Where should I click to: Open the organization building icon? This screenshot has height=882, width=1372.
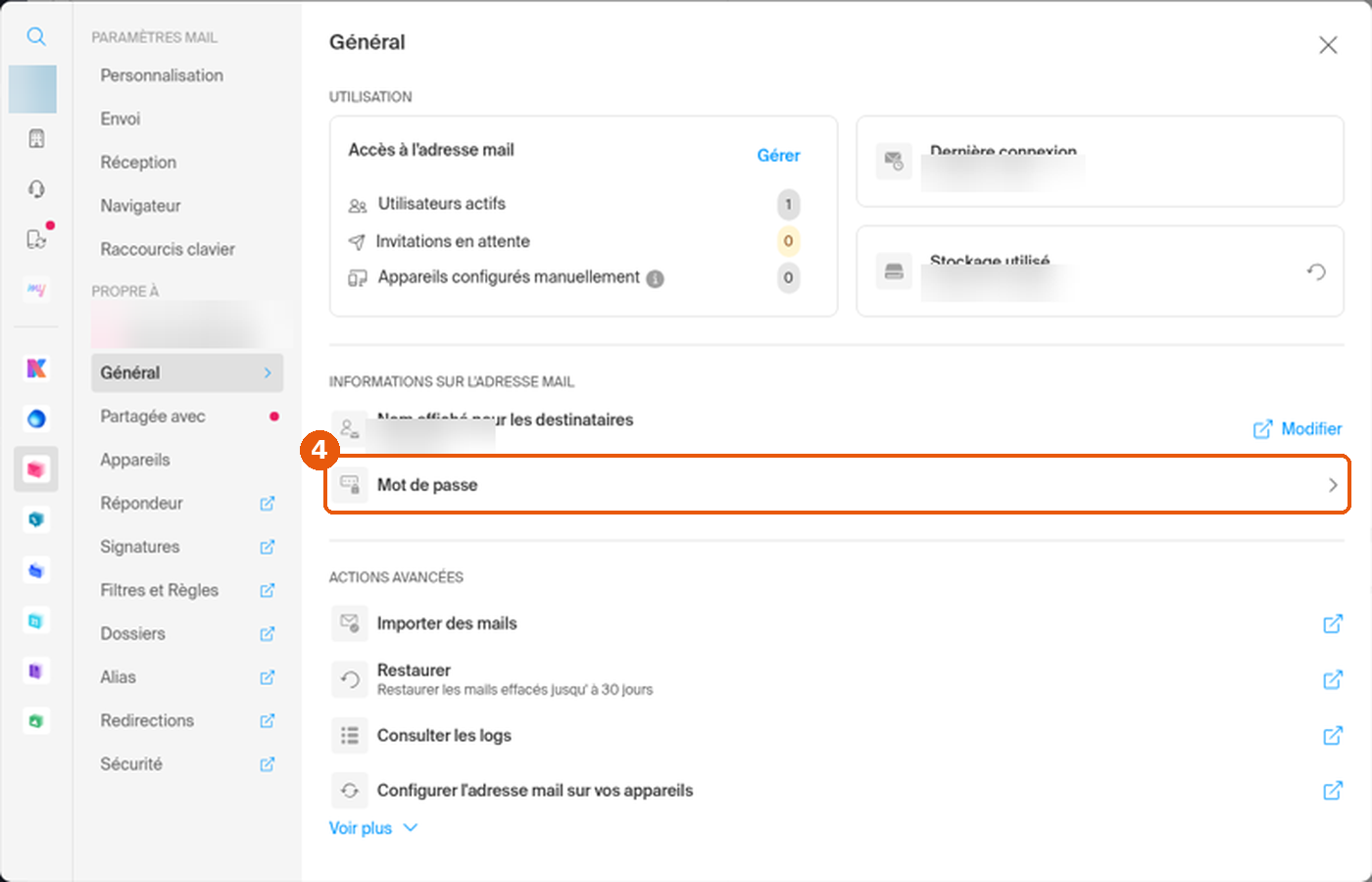pyautogui.click(x=36, y=139)
